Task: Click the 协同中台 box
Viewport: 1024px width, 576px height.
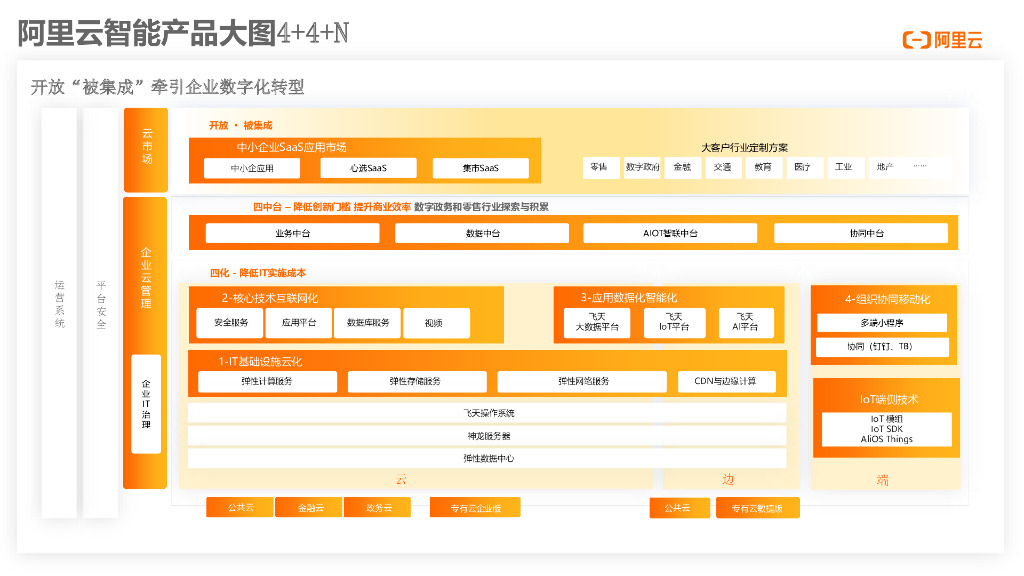Action: click(x=860, y=233)
